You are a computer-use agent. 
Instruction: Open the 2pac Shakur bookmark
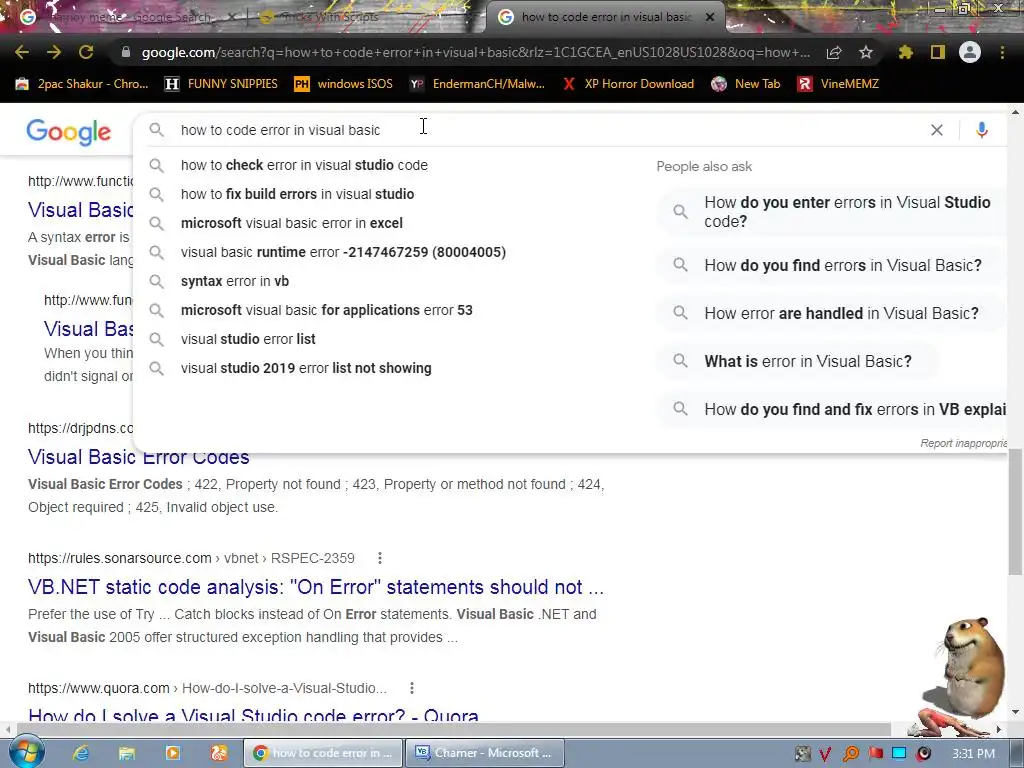click(x=82, y=84)
